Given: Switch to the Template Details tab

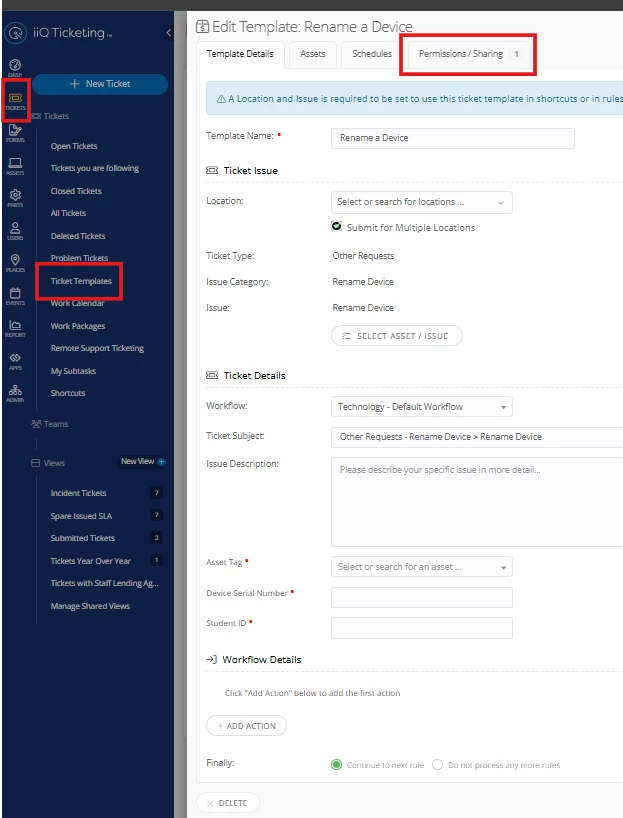Looking at the screenshot, I should tap(240, 54).
